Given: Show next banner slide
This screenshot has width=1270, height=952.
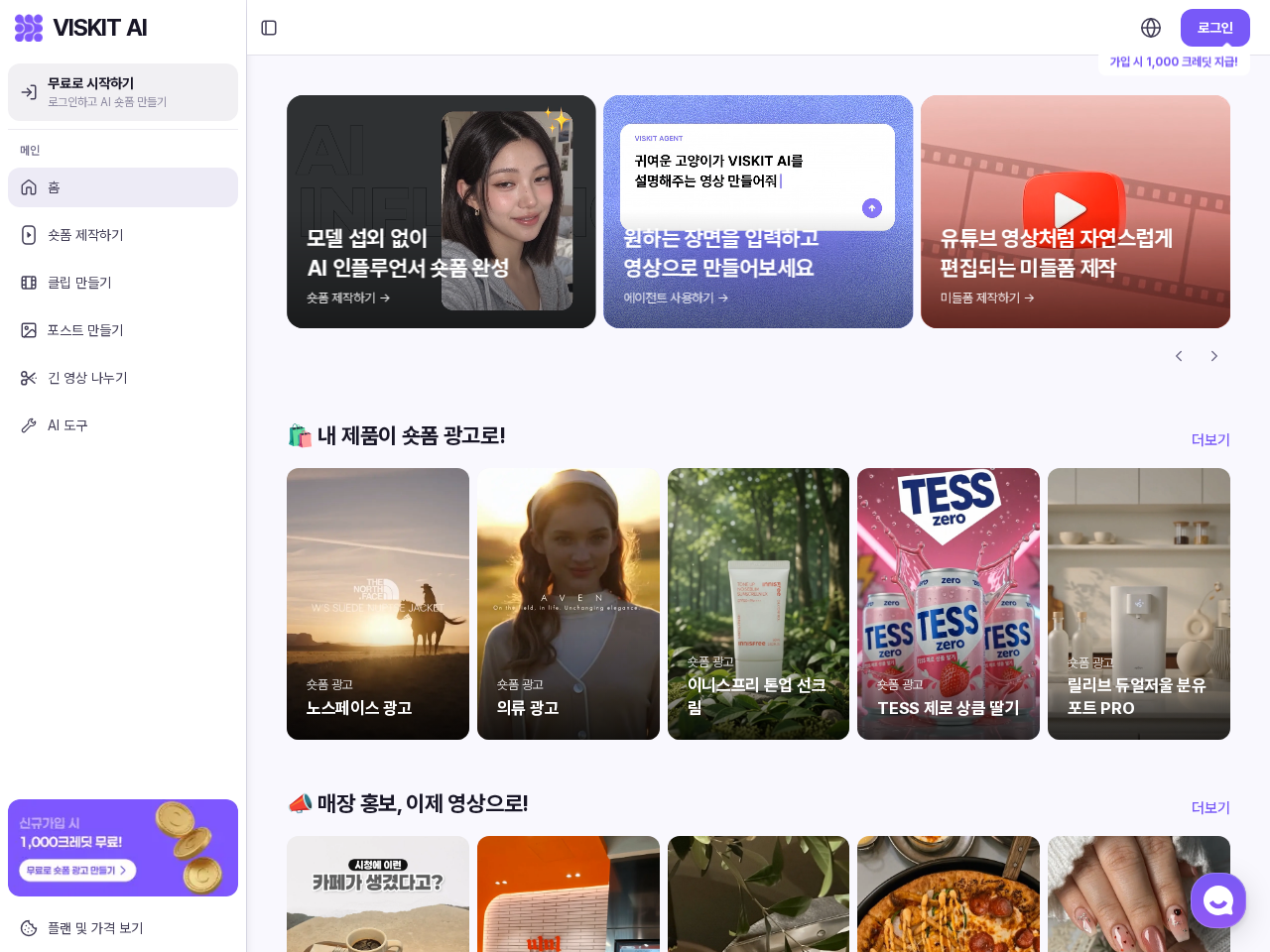Looking at the screenshot, I should click(1213, 356).
